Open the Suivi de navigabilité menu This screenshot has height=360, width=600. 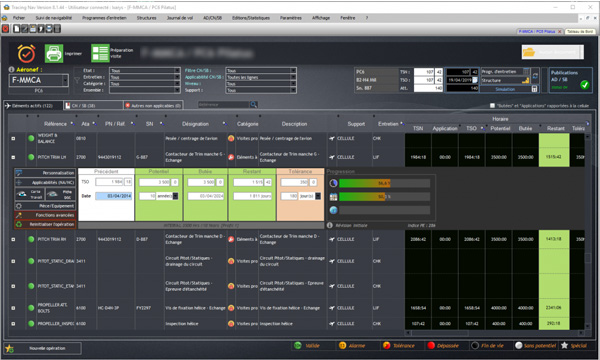pyautogui.click(x=54, y=18)
